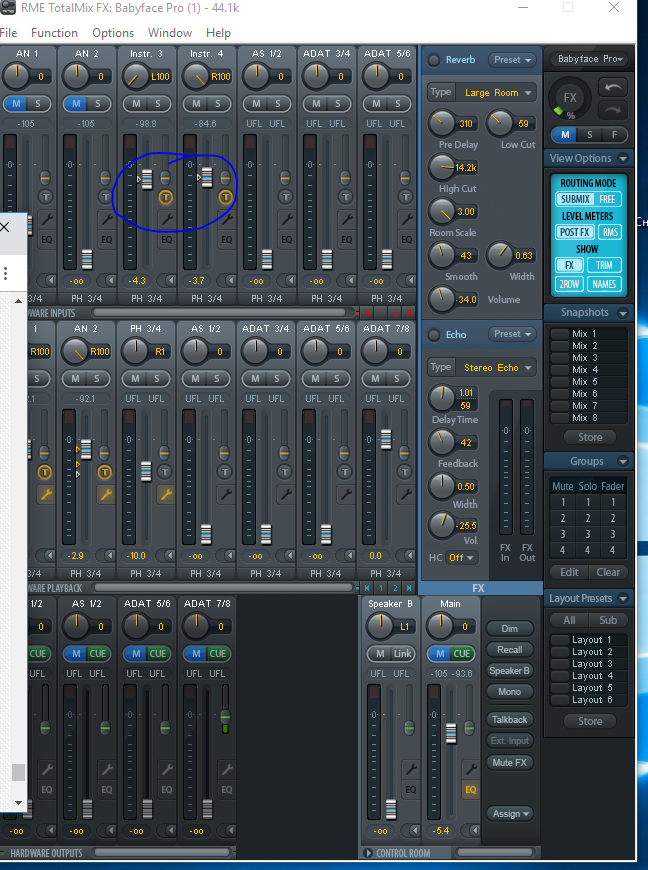
Task: Collapse the Snapshots panel
Action: (623, 313)
